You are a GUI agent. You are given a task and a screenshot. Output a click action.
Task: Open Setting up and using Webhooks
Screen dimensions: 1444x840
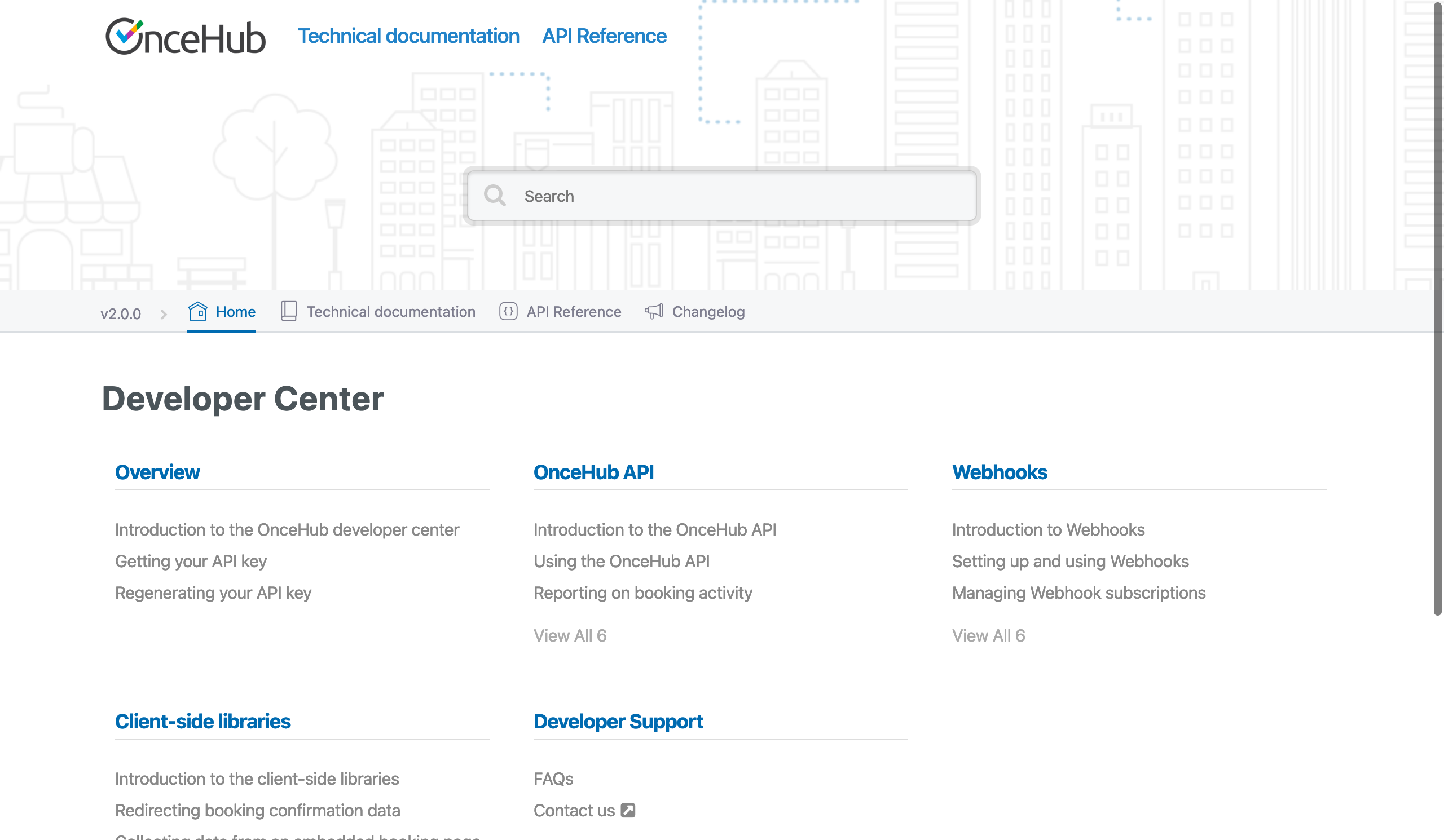click(x=1071, y=561)
